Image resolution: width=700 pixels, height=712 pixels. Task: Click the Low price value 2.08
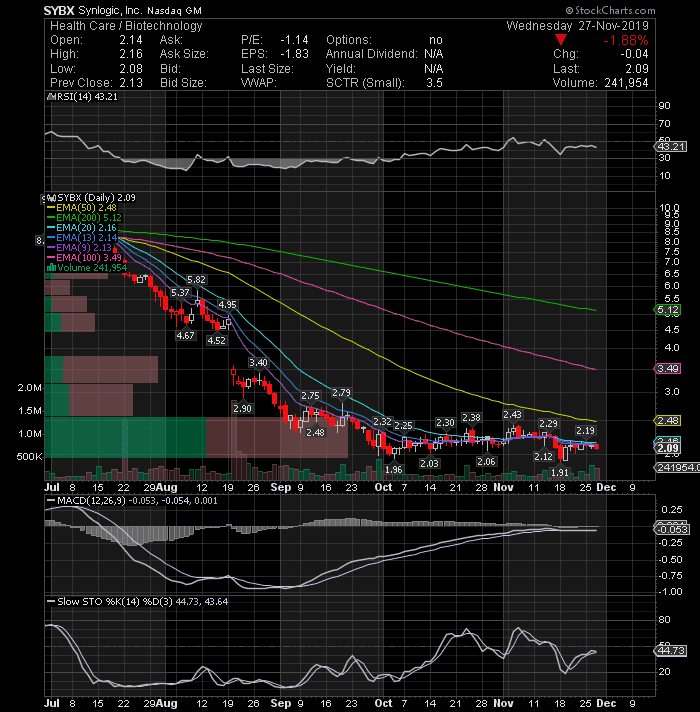131,69
